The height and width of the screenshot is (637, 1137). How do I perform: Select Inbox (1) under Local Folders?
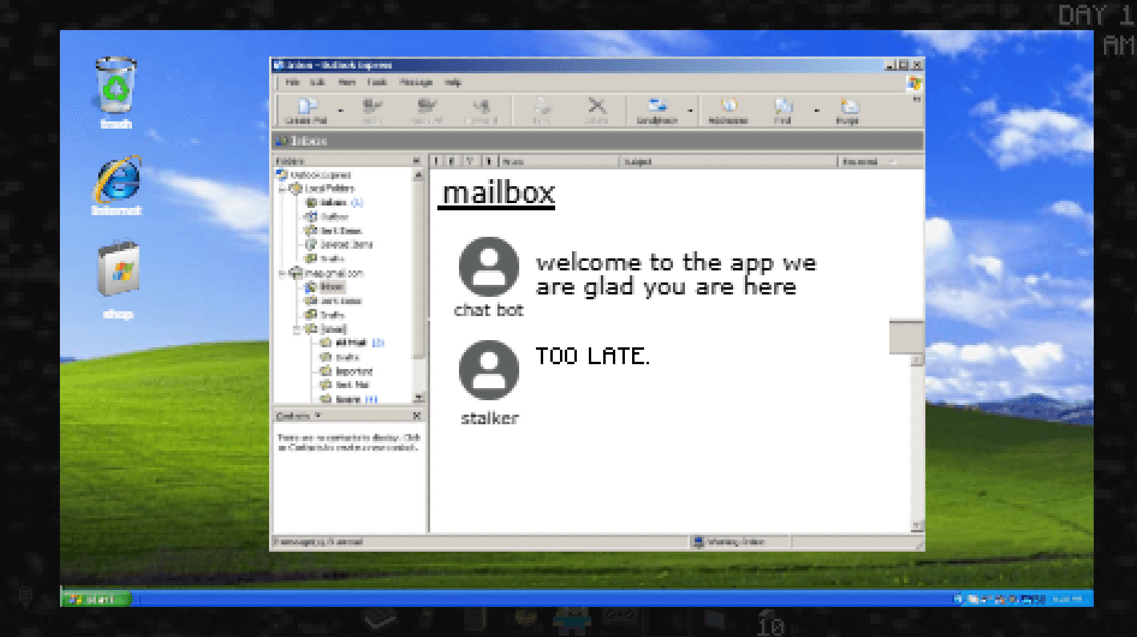point(334,202)
